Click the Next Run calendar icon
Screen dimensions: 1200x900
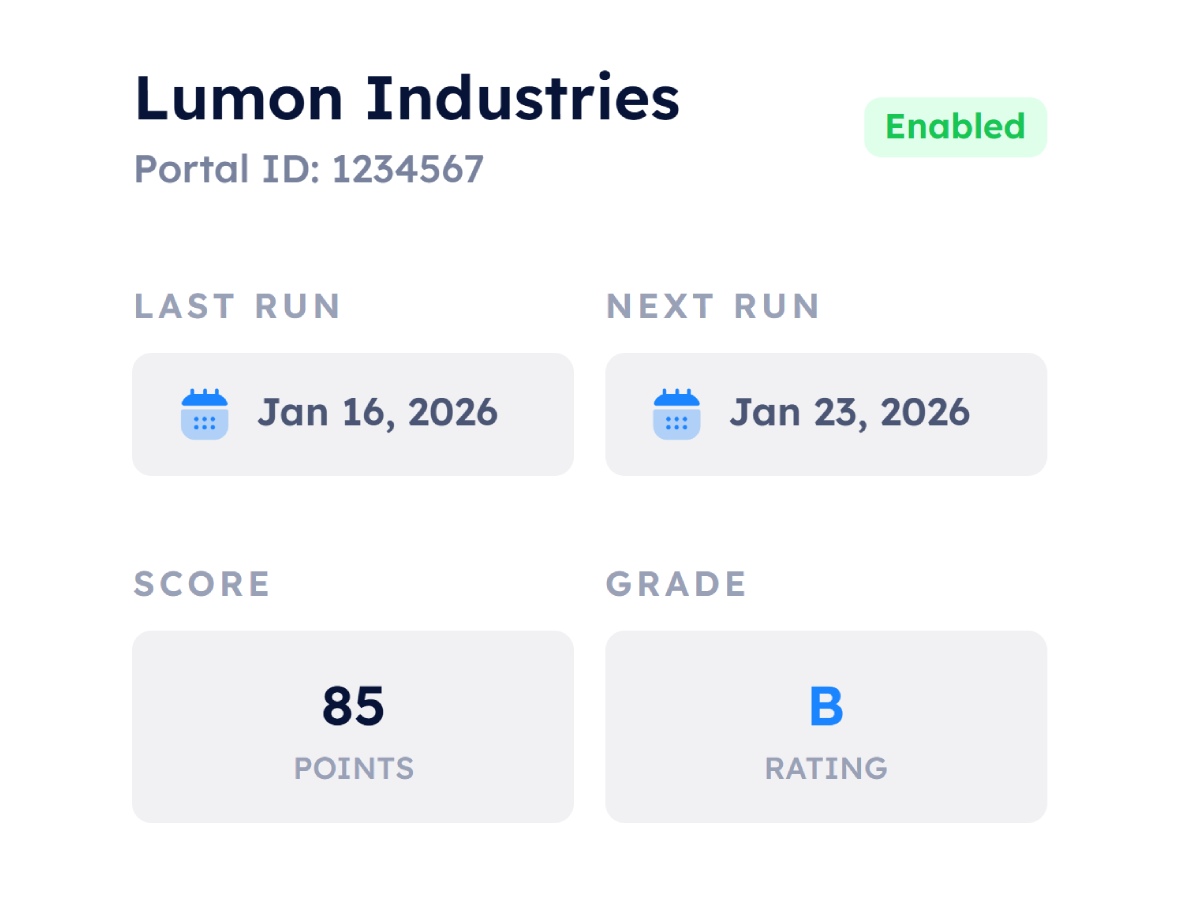677,413
